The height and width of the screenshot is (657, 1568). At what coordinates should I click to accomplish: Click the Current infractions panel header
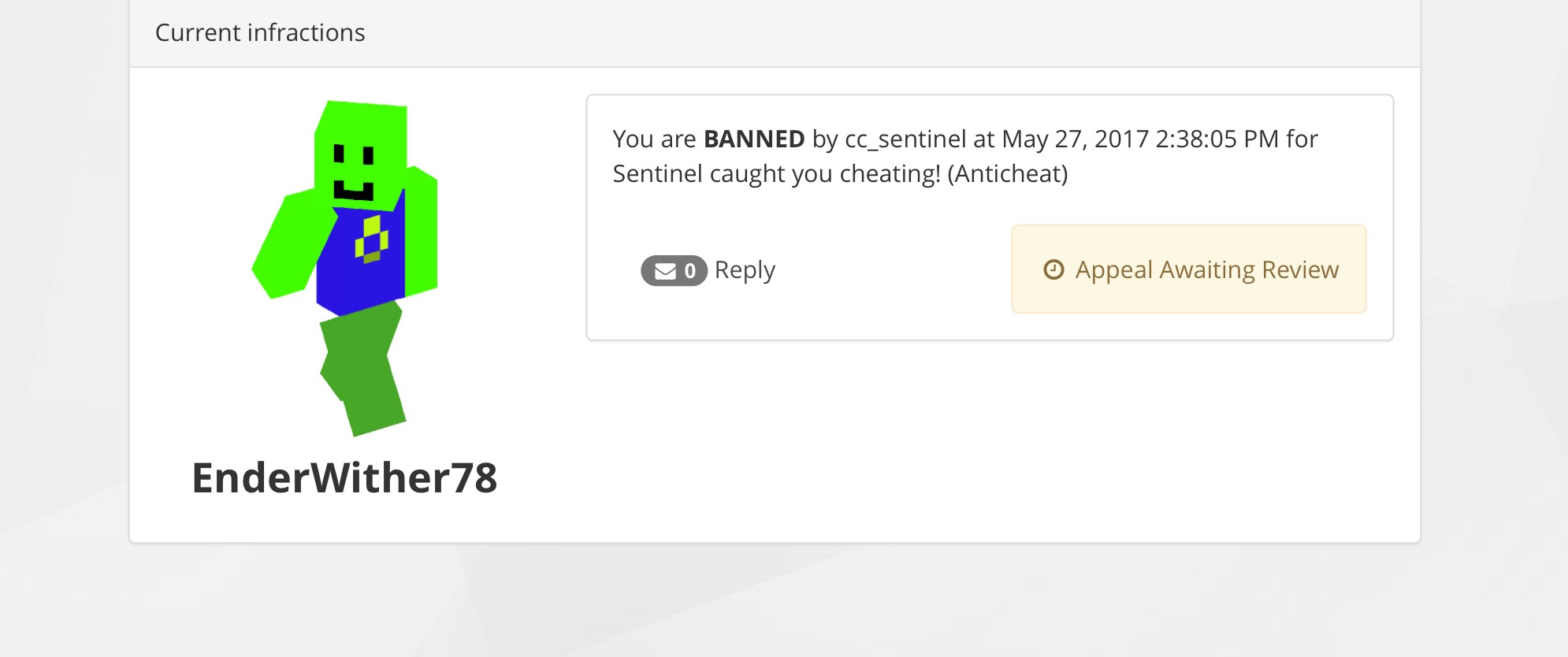tap(775, 33)
